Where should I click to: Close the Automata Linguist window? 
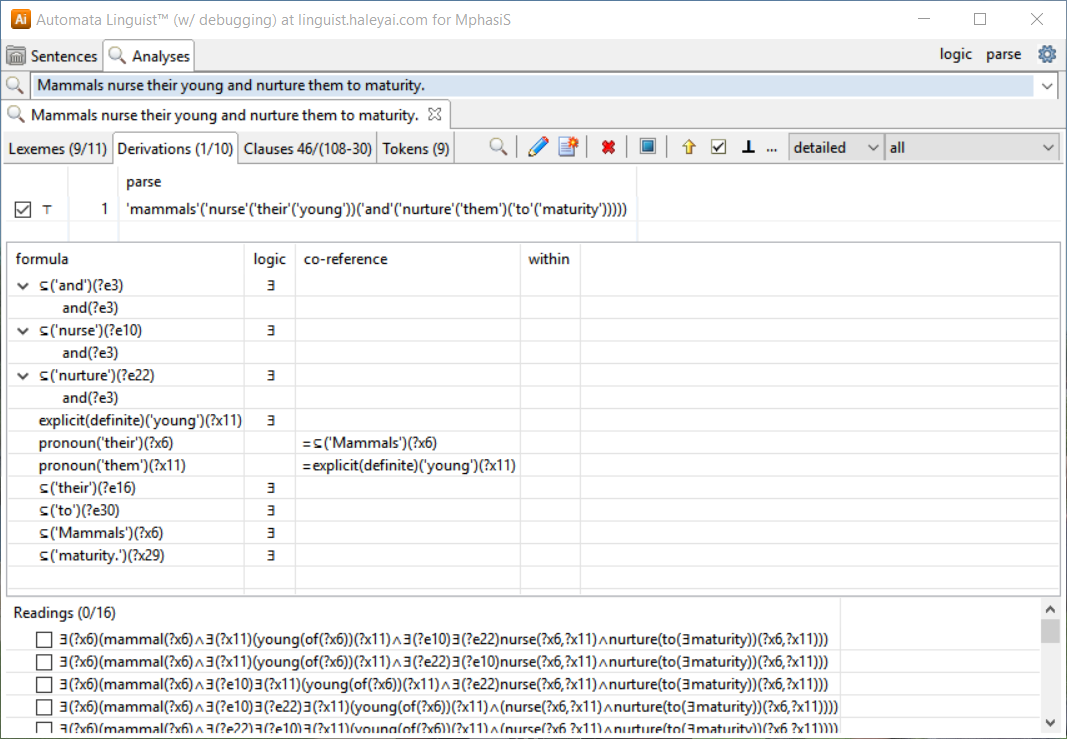tap(1036, 19)
